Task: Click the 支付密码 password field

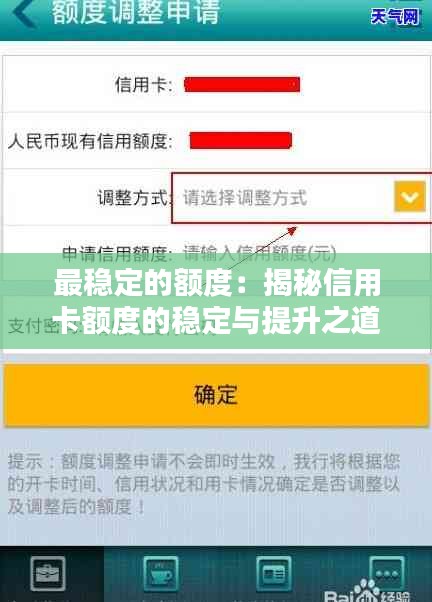Action: point(216,326)
